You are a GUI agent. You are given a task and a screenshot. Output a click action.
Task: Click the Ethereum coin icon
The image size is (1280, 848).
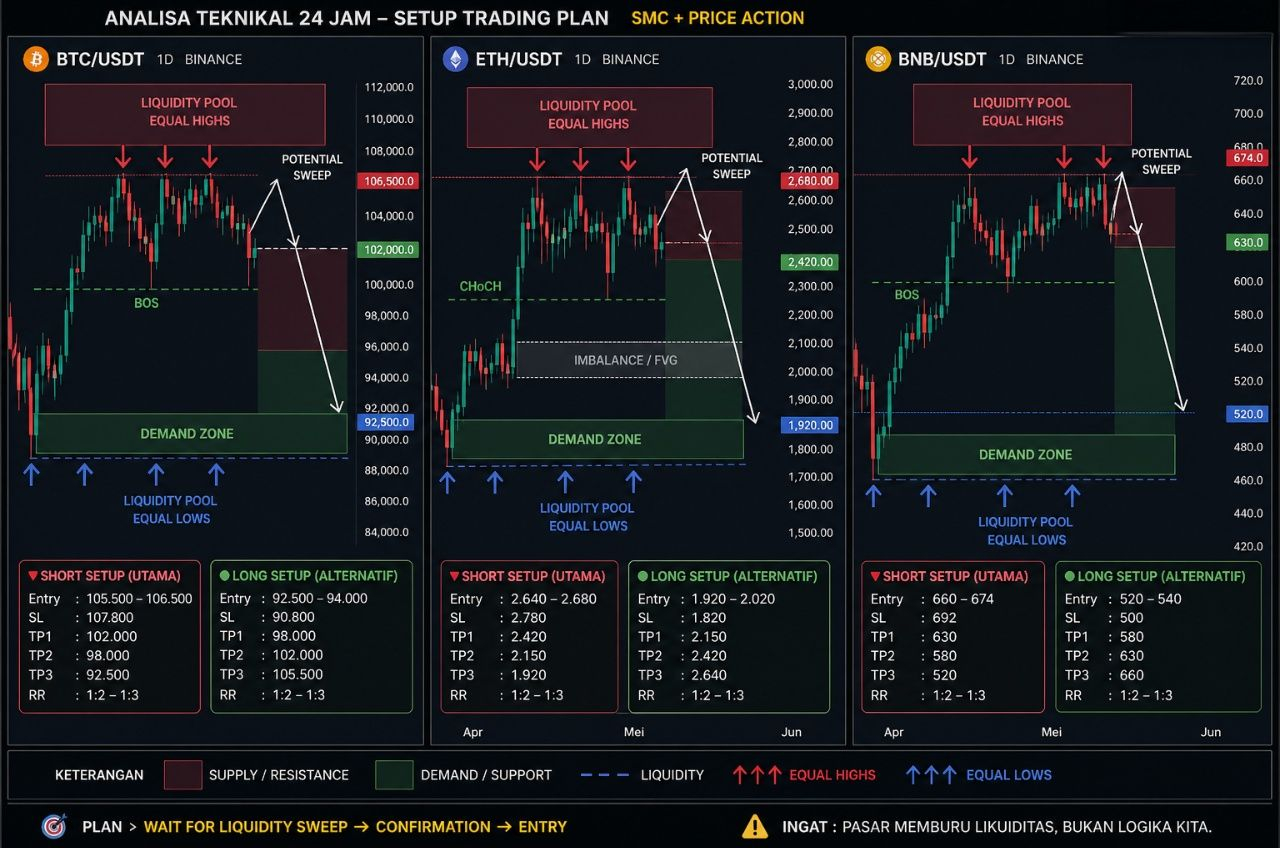(x=456, y=60)
